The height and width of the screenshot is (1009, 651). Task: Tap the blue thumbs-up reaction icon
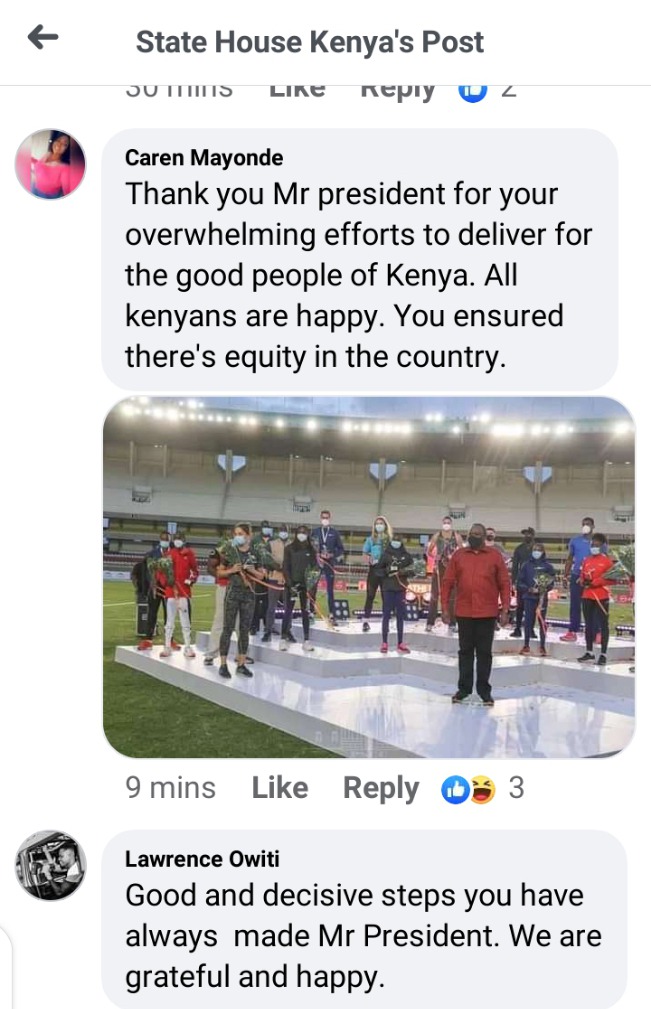(455, 790)
